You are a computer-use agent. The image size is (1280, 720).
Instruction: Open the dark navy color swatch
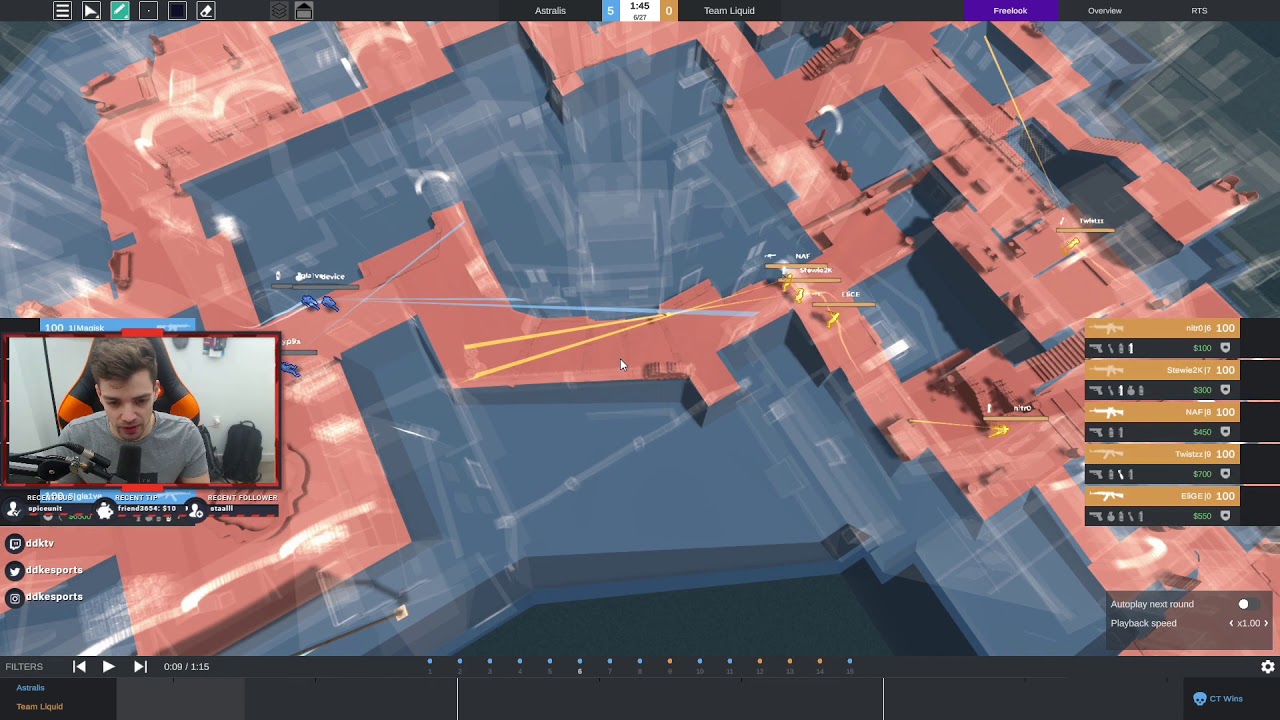click(x=177, y=11)
